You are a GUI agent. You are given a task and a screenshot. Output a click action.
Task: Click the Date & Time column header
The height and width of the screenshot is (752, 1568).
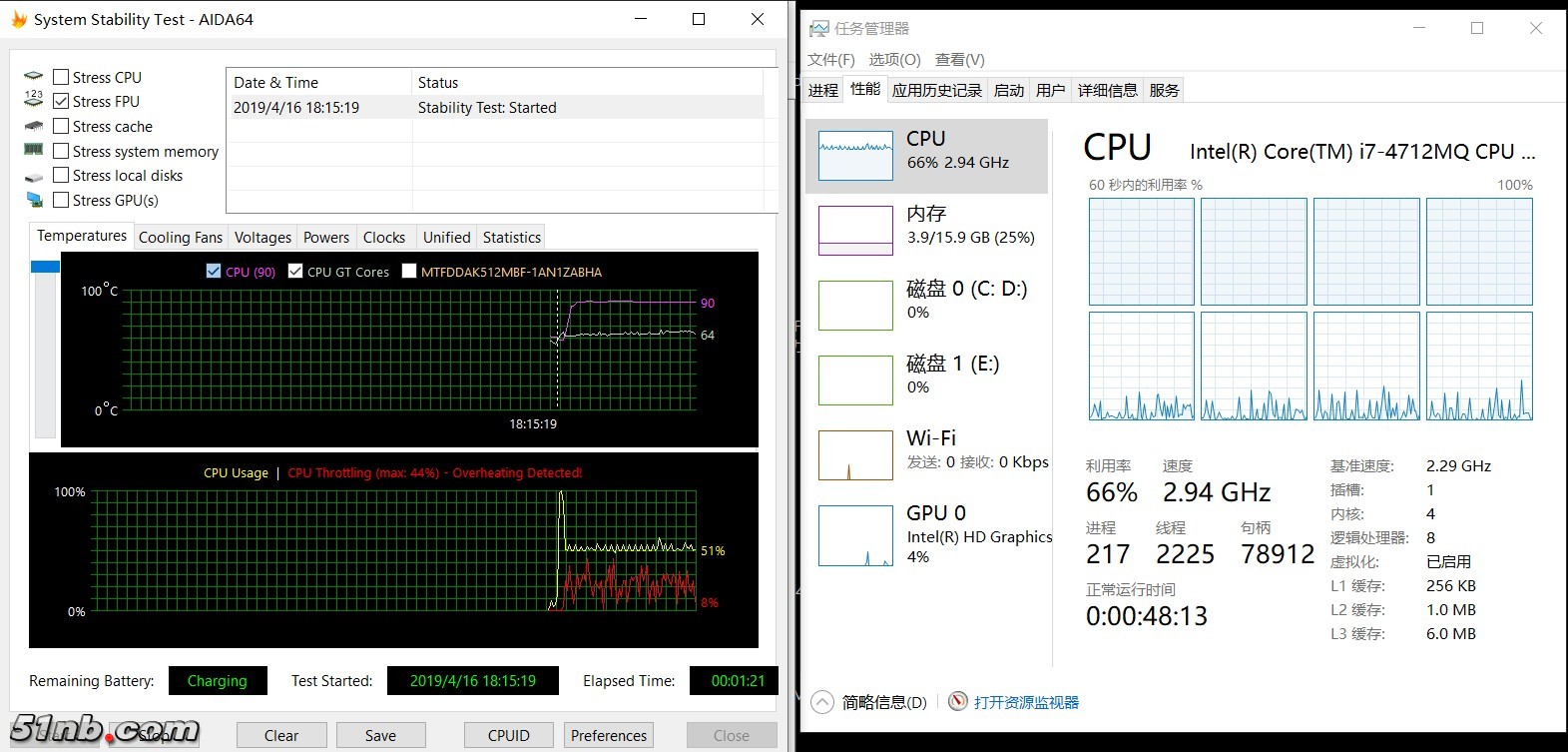(319, 82)
